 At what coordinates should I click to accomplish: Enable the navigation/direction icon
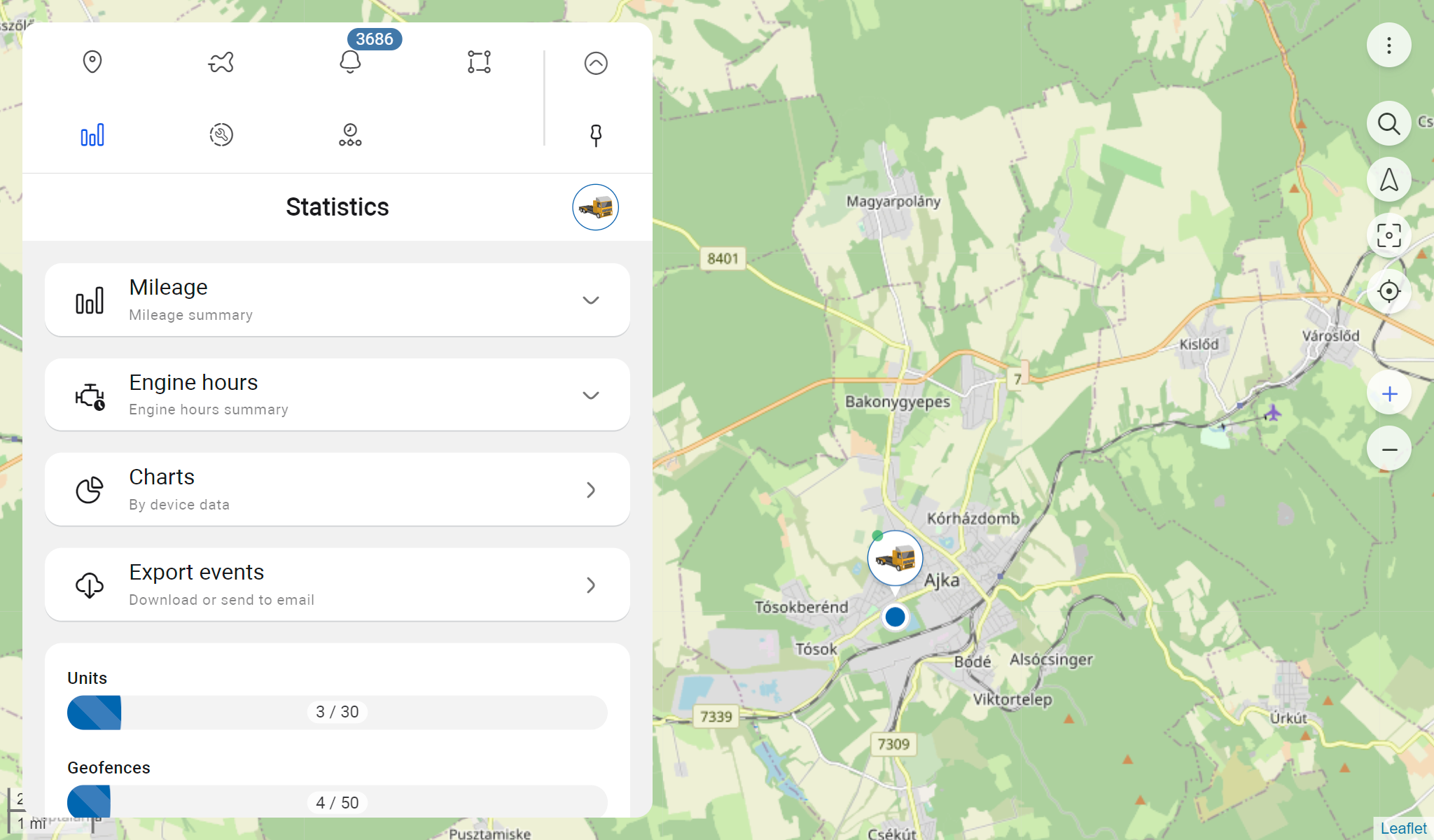(1390, 180)
